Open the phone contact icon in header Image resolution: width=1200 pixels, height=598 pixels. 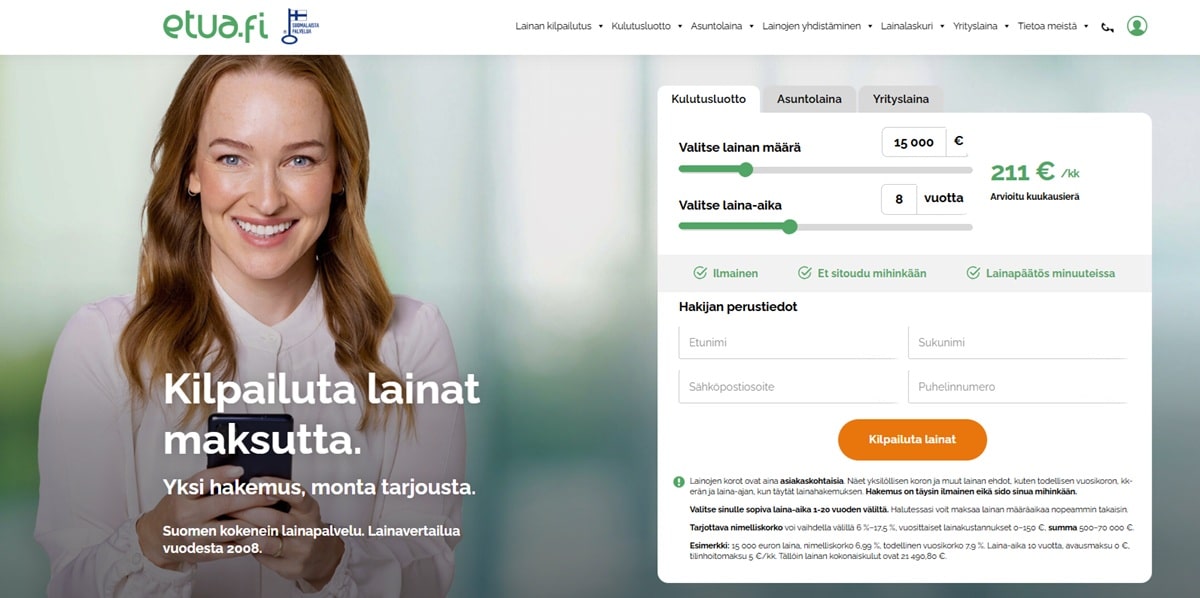coord(1107,27)
